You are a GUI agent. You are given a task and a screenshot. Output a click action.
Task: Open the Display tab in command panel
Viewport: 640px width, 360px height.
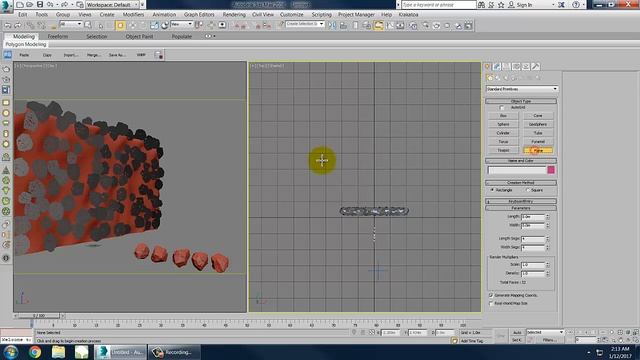(526, 67)
